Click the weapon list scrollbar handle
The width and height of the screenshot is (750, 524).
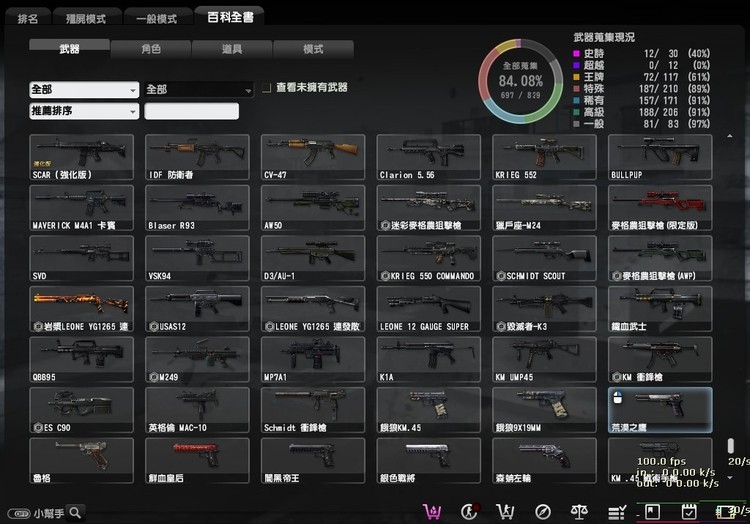[x=730, y=446]
